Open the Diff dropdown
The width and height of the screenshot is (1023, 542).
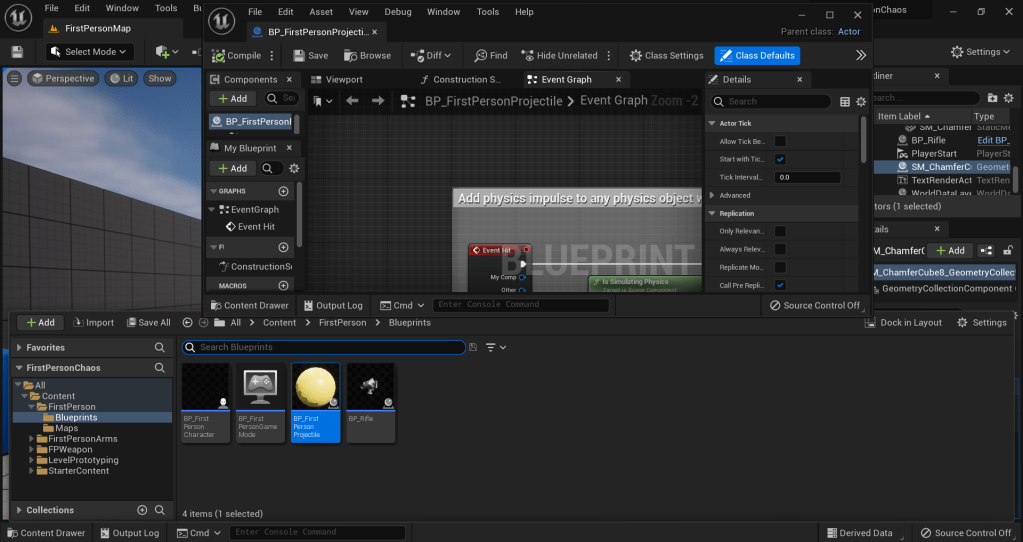[433, 56]
